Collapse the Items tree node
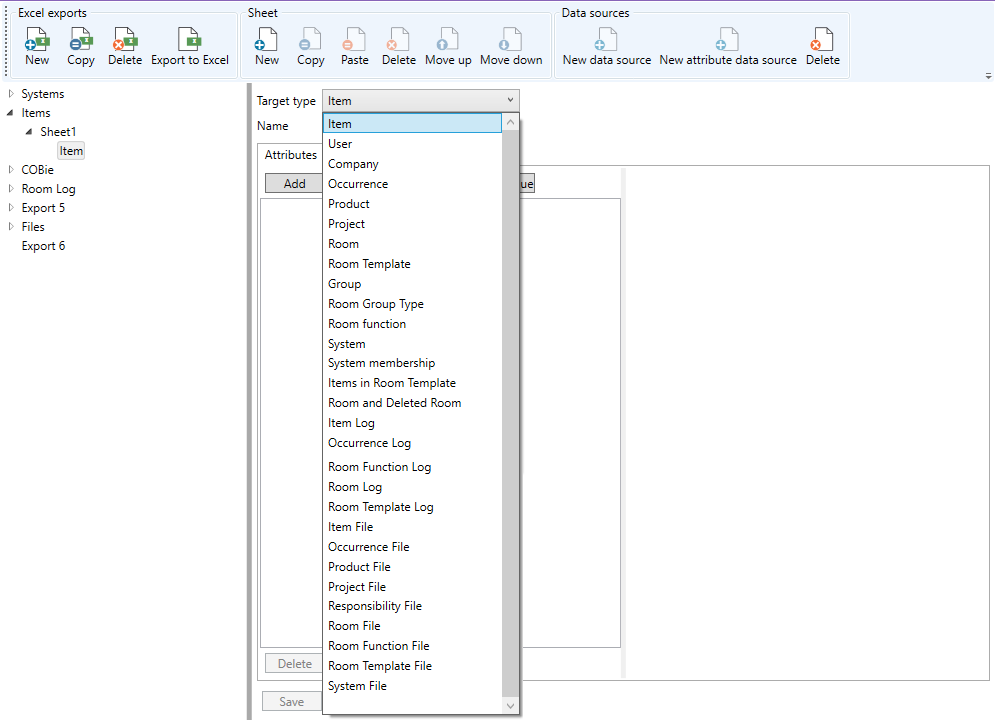 11,113
